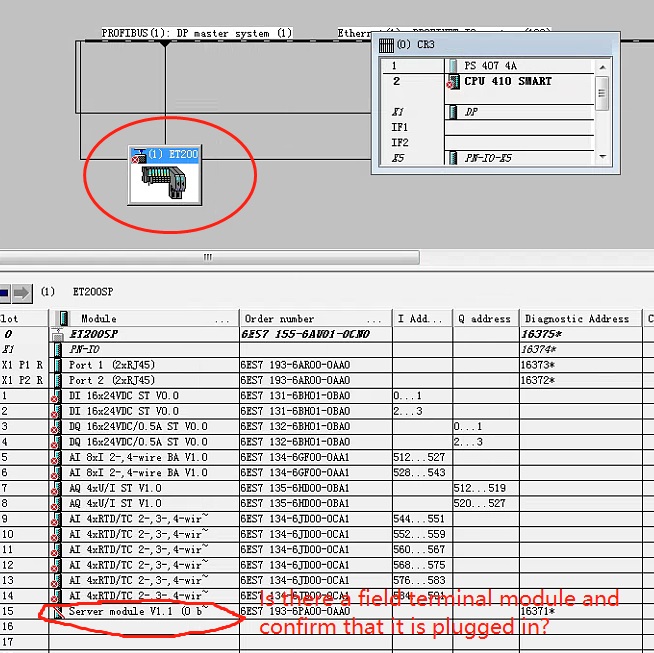654x653 pixels.
Task: Click diagnostic address 16371*
Action: pos(538,611)
